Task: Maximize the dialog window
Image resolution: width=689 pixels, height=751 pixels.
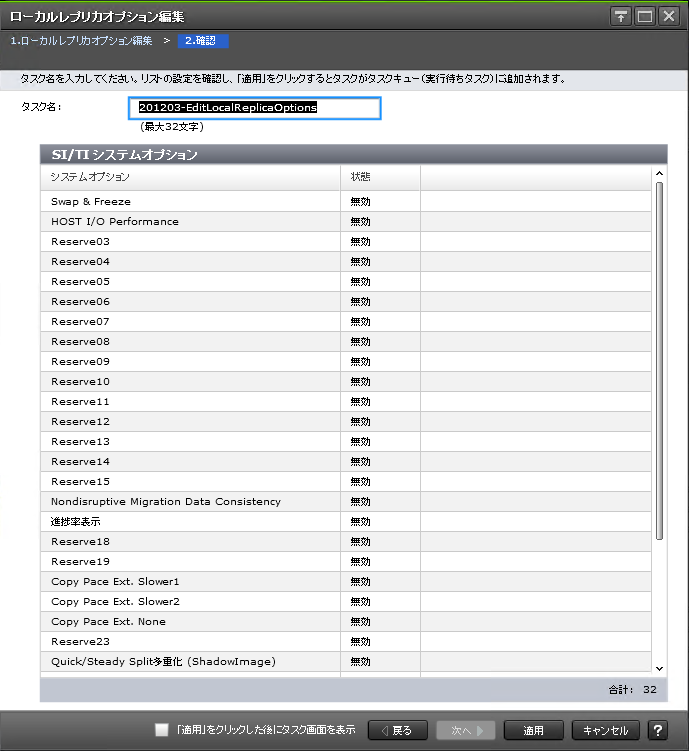Action: (645, 17)
